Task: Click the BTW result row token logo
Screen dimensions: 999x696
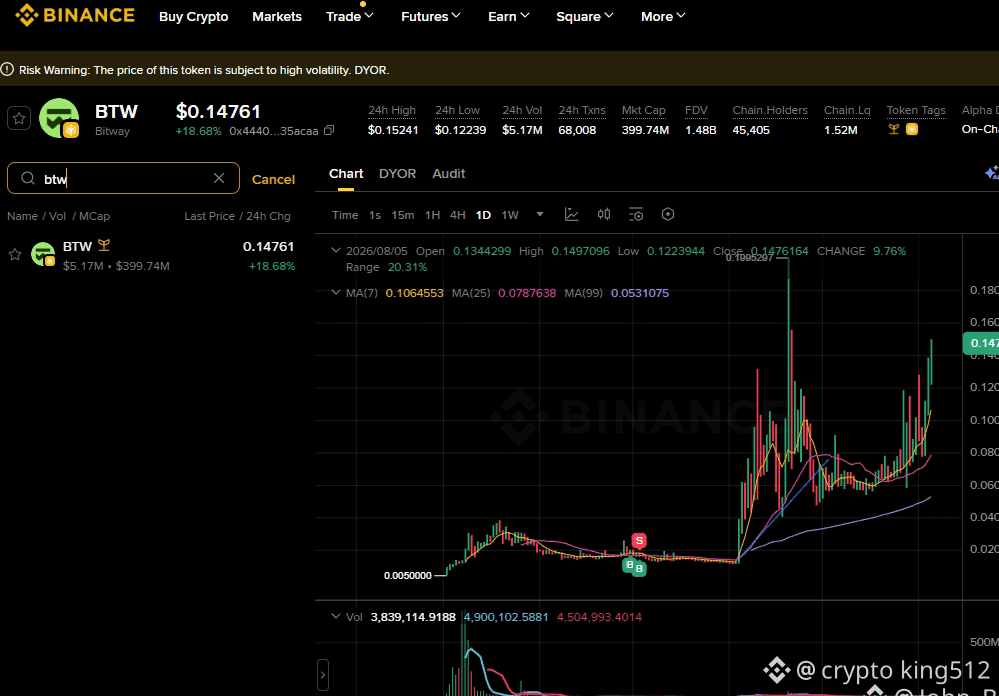Action: (x=43, y=255)
